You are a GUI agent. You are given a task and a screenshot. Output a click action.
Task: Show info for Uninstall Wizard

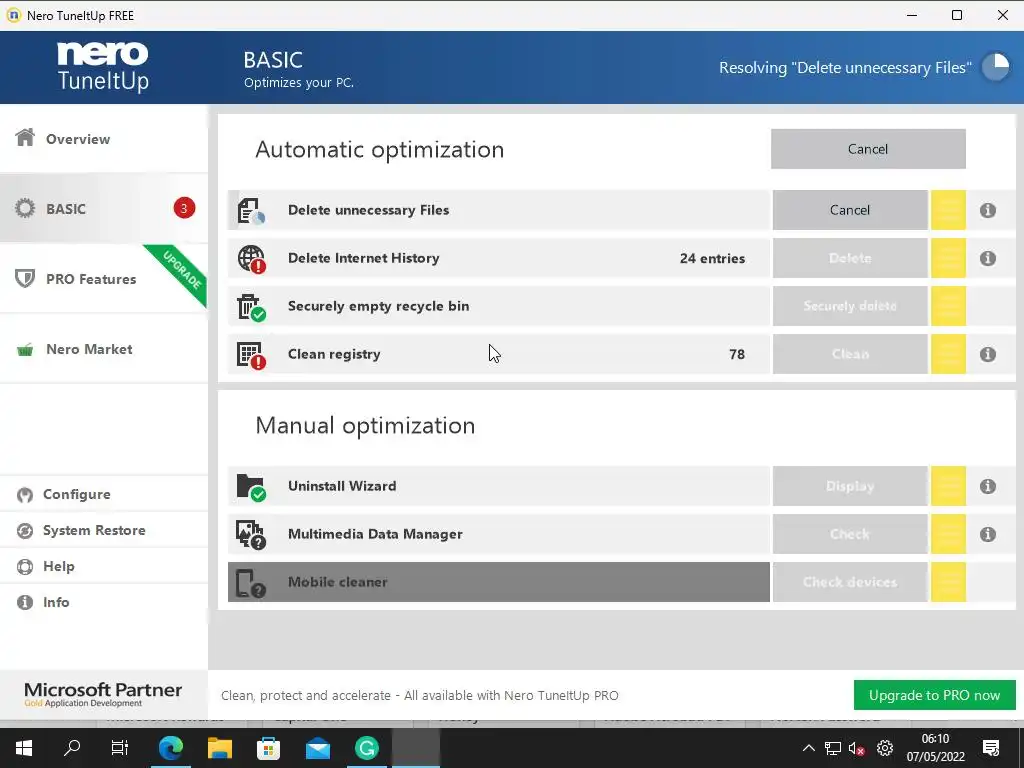(x=987, y=486)
